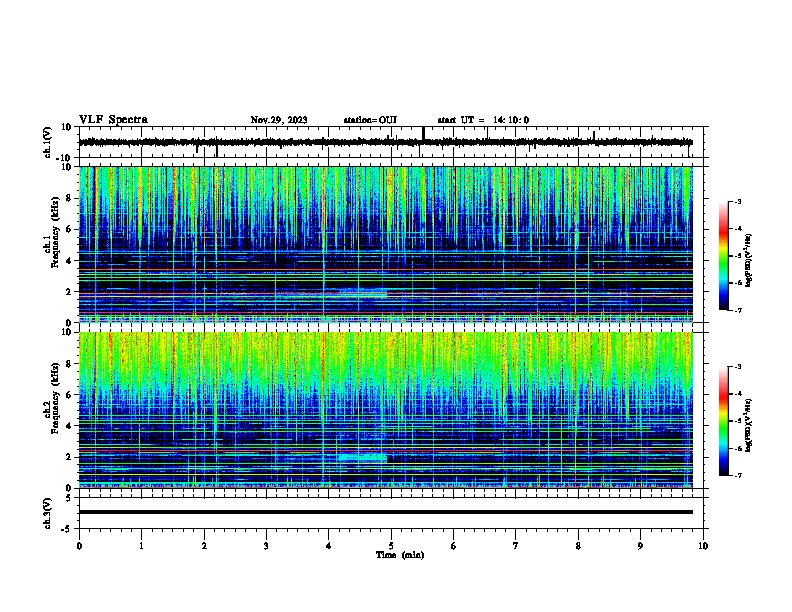This screenshot has width=792, height=612.
Task: Click the '4' kHz tick on ch.1 spectrogram
Action: click(69, 261)
